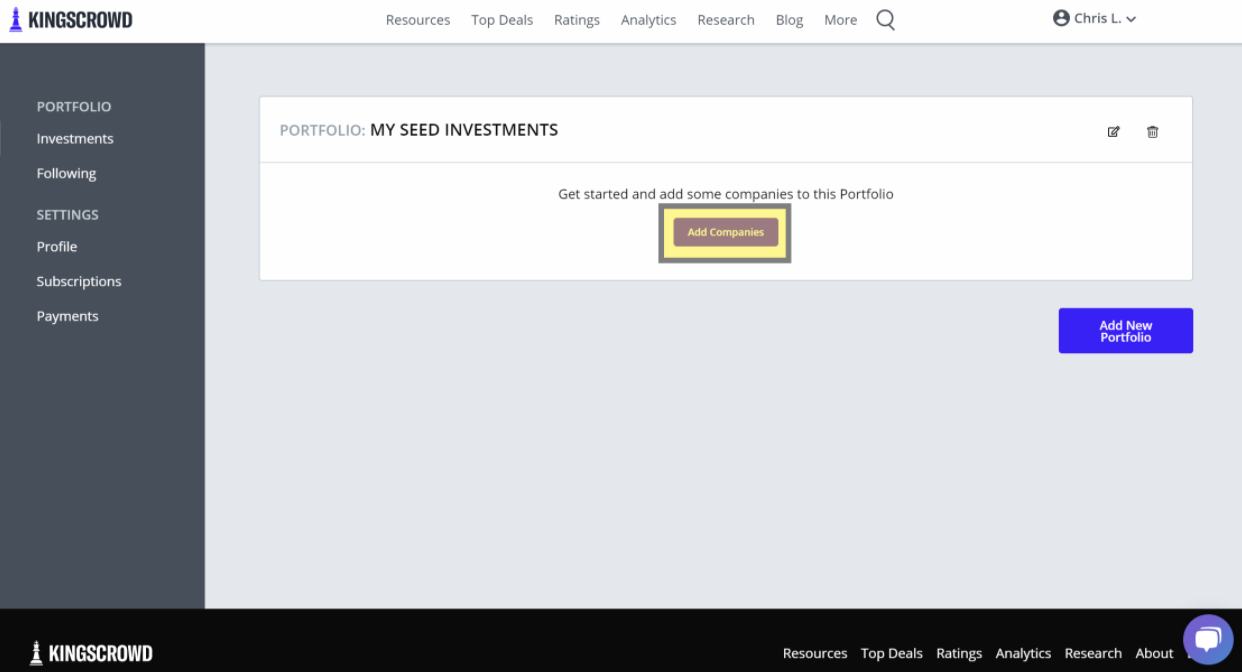Screen dimensions: 1242x672
Task: Open Research in the top navigation
Action: (x=726, y=20)
